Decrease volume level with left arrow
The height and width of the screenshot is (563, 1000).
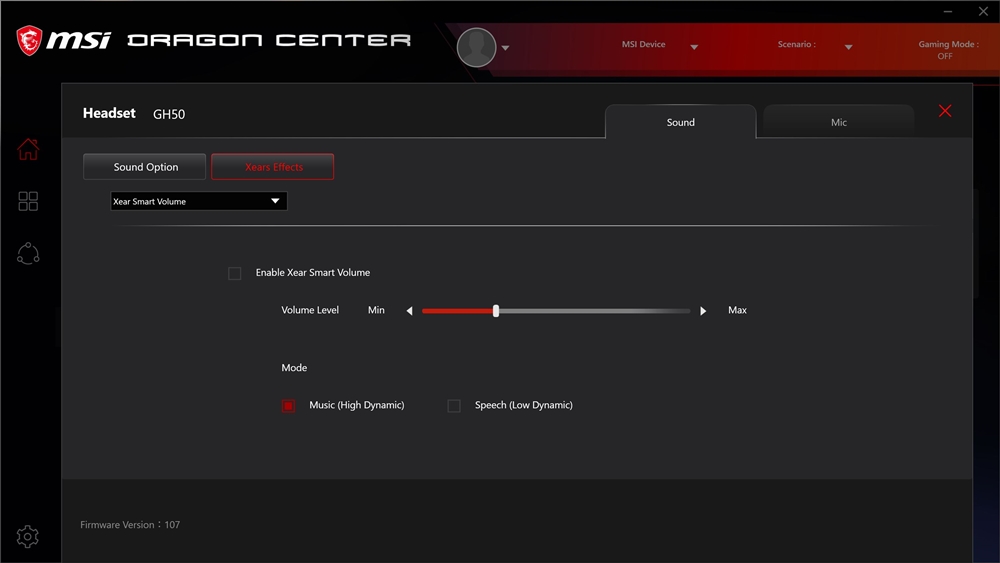tap(409, 311)
